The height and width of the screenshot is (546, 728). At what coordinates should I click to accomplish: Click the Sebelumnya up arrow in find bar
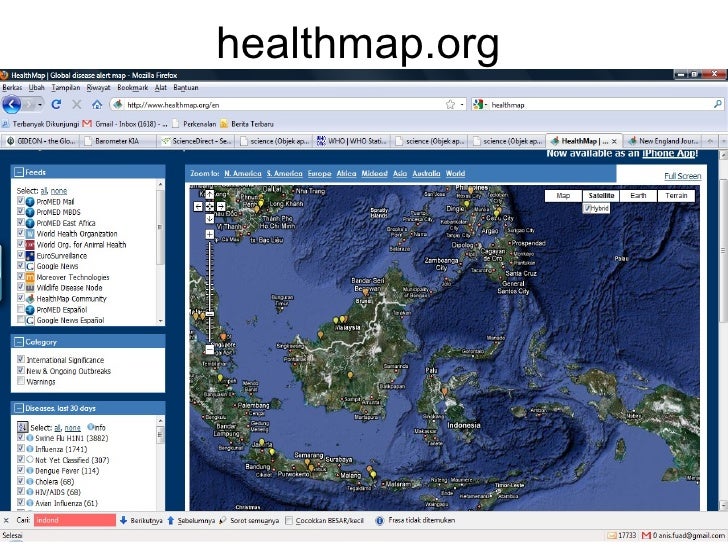click(170, 520)
